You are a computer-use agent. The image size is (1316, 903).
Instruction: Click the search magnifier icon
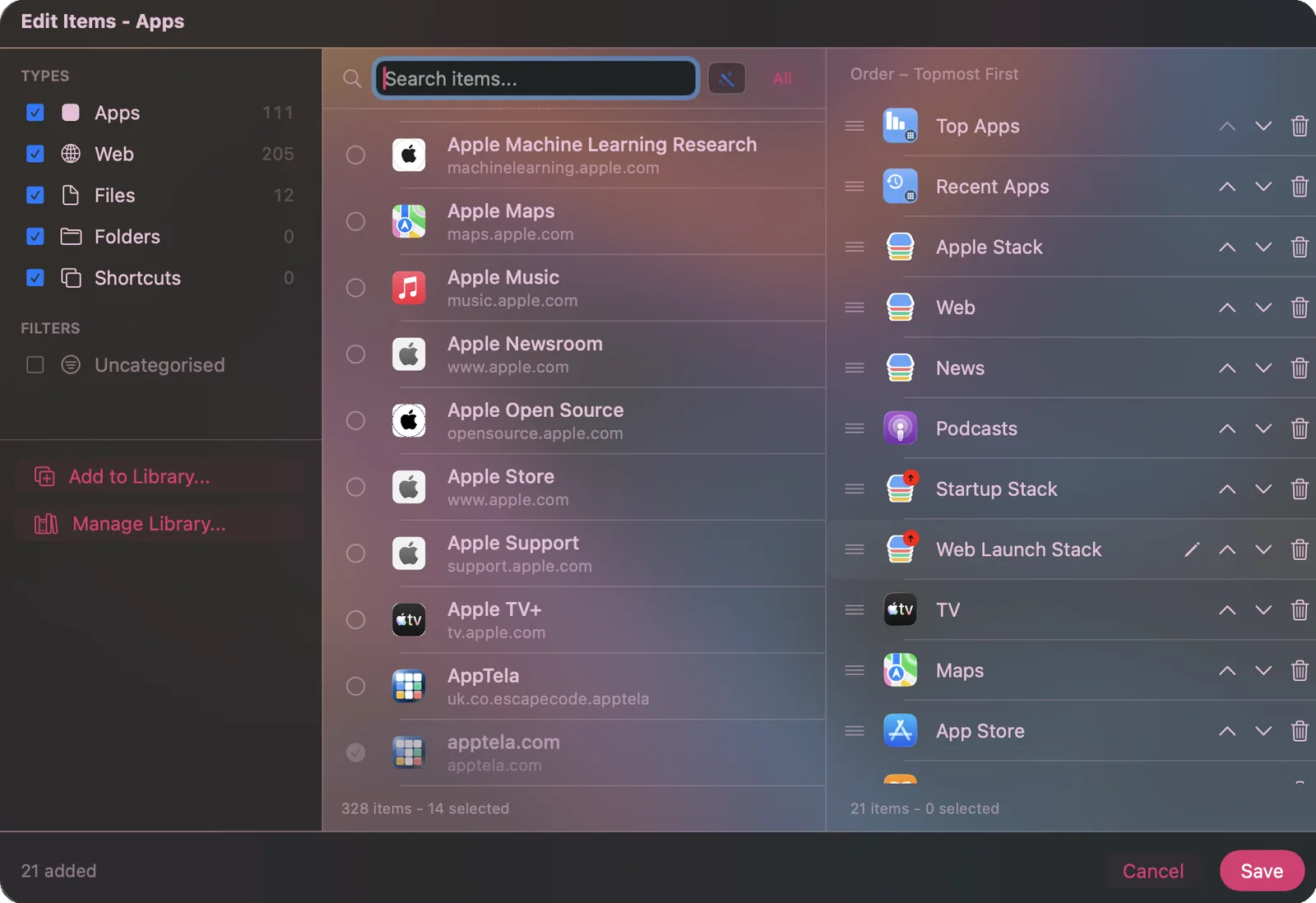pos(352,78)
